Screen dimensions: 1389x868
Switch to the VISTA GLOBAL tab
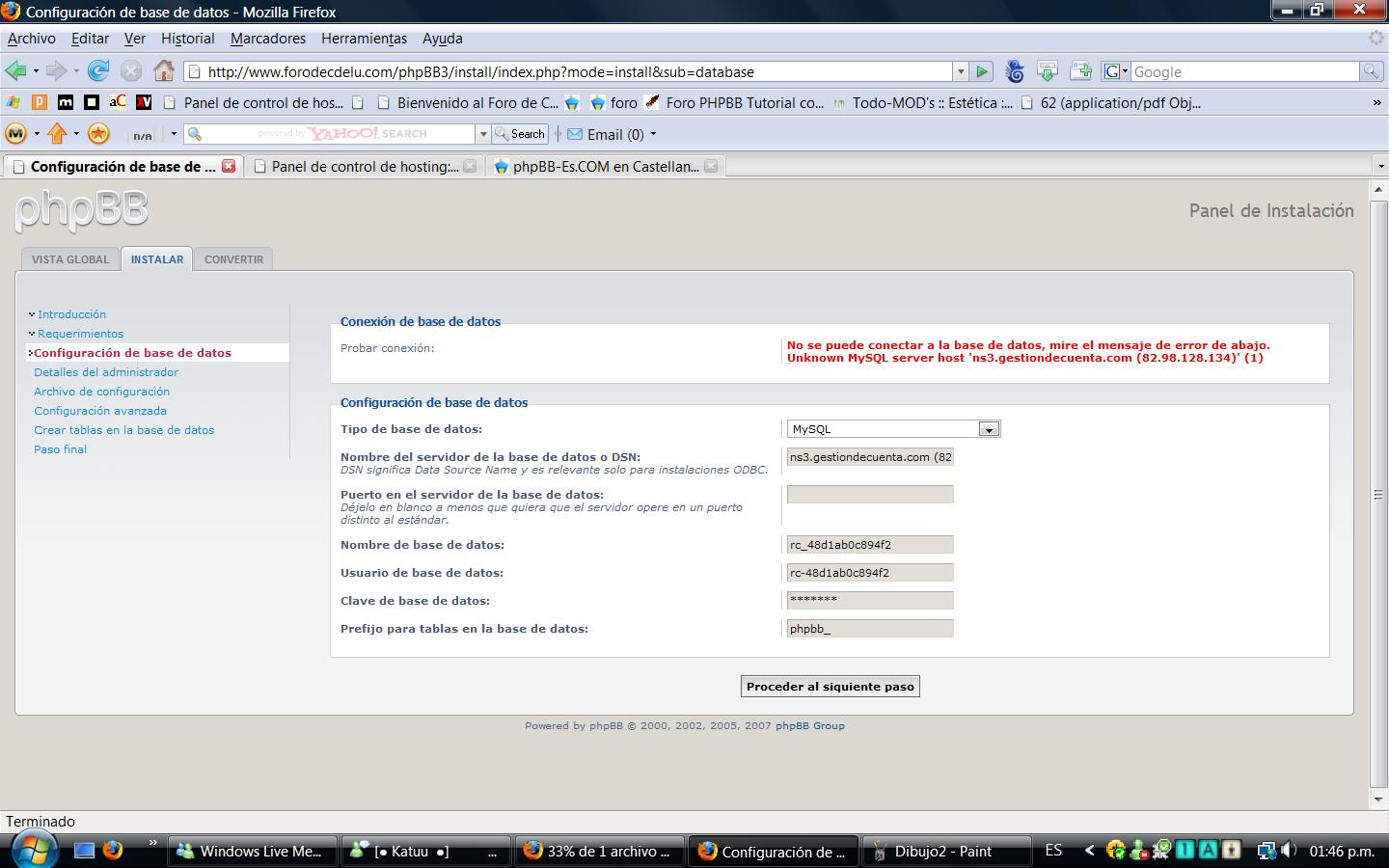tap(70, 259)
